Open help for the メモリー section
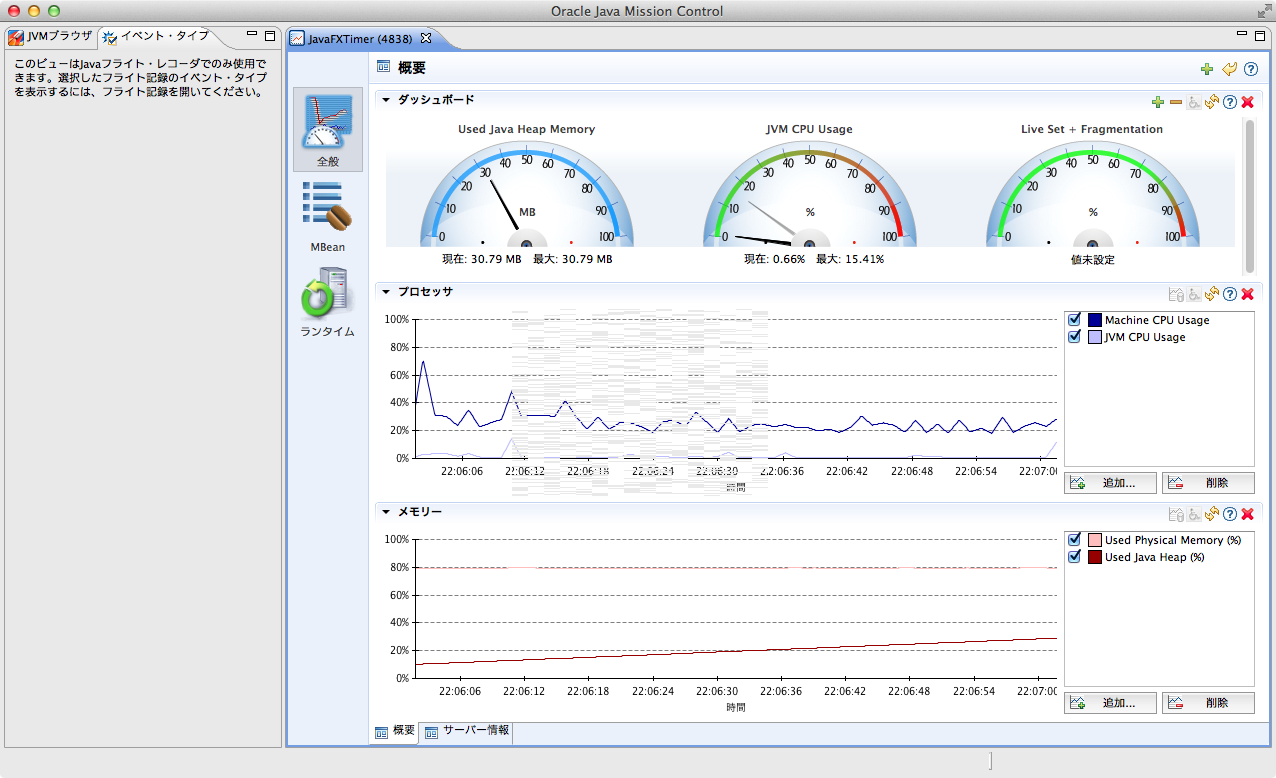 pyautogui.click(x=1230, y=514)
